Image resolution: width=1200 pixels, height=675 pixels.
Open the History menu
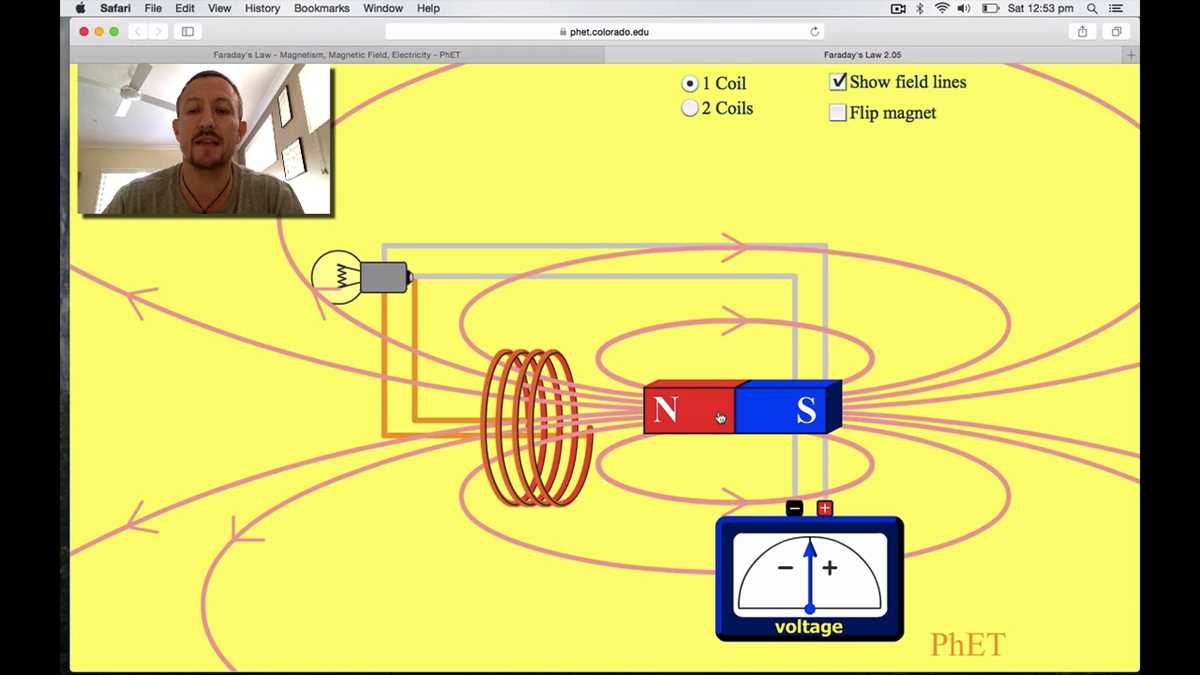[x=262, y=8]
